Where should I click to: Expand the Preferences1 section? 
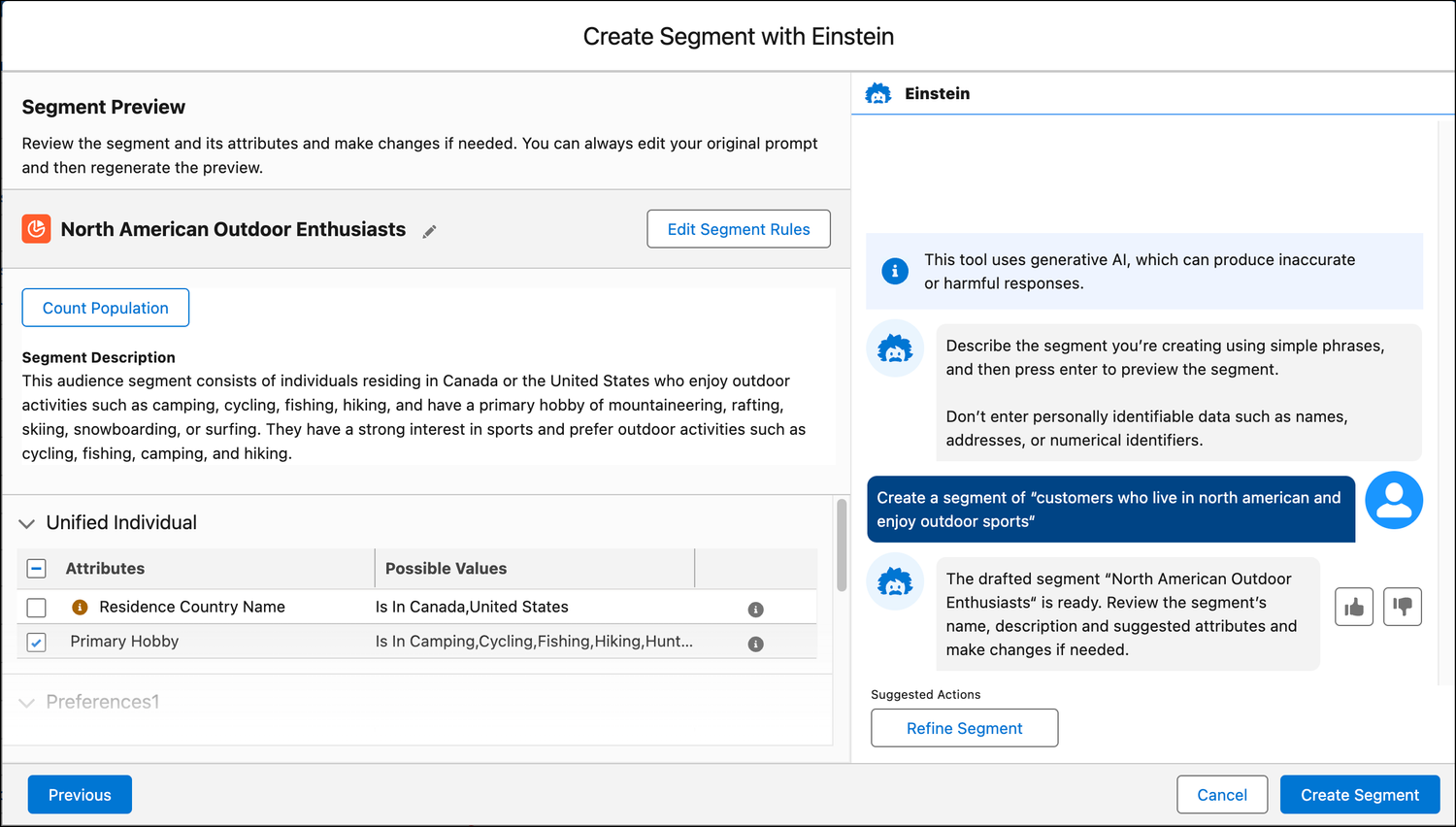click(x=26, y=701)
